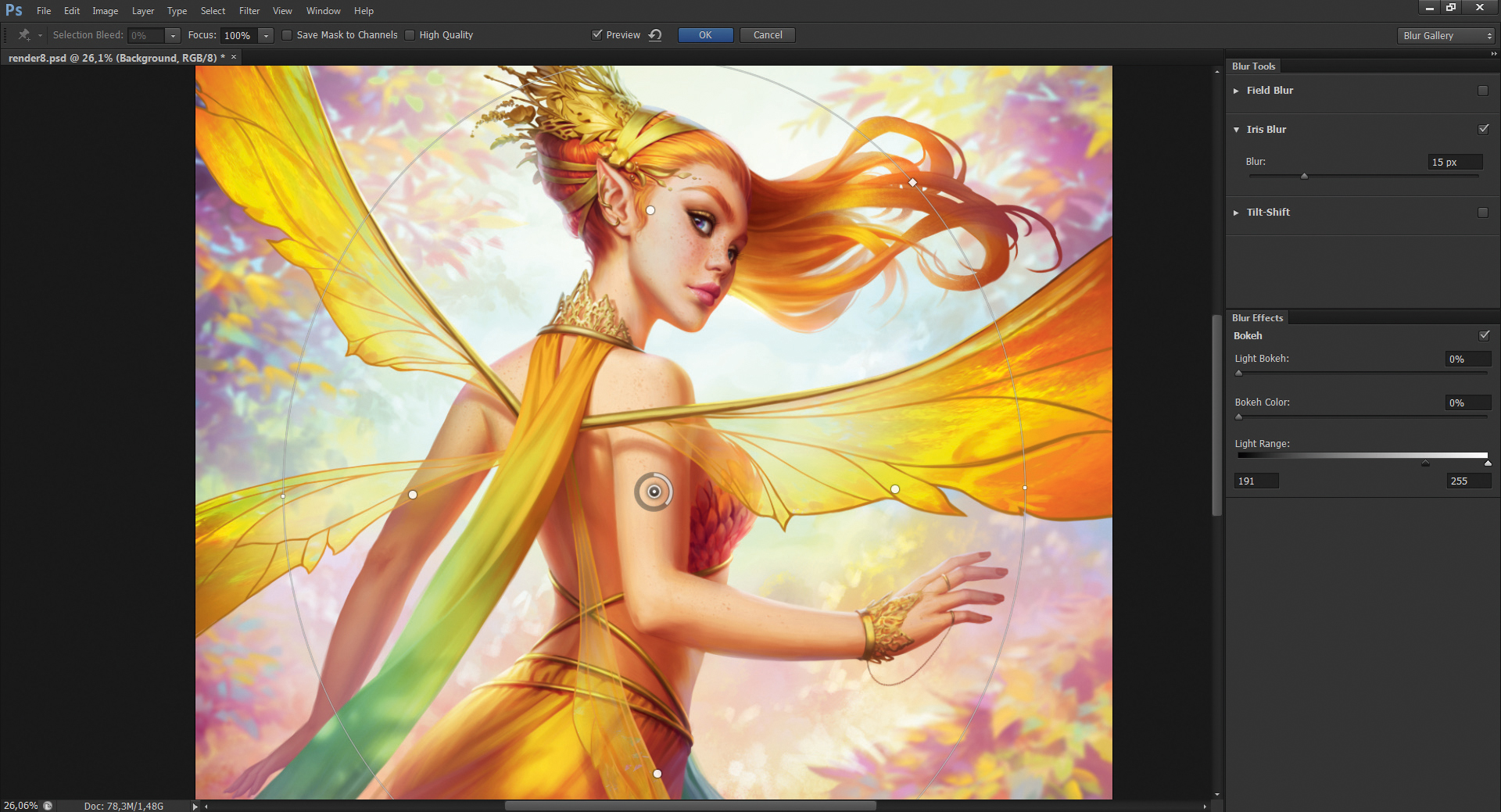The width and height of the screenshot is (1501, 812).
Task: Open the Window menu
Action: (324, 11)
